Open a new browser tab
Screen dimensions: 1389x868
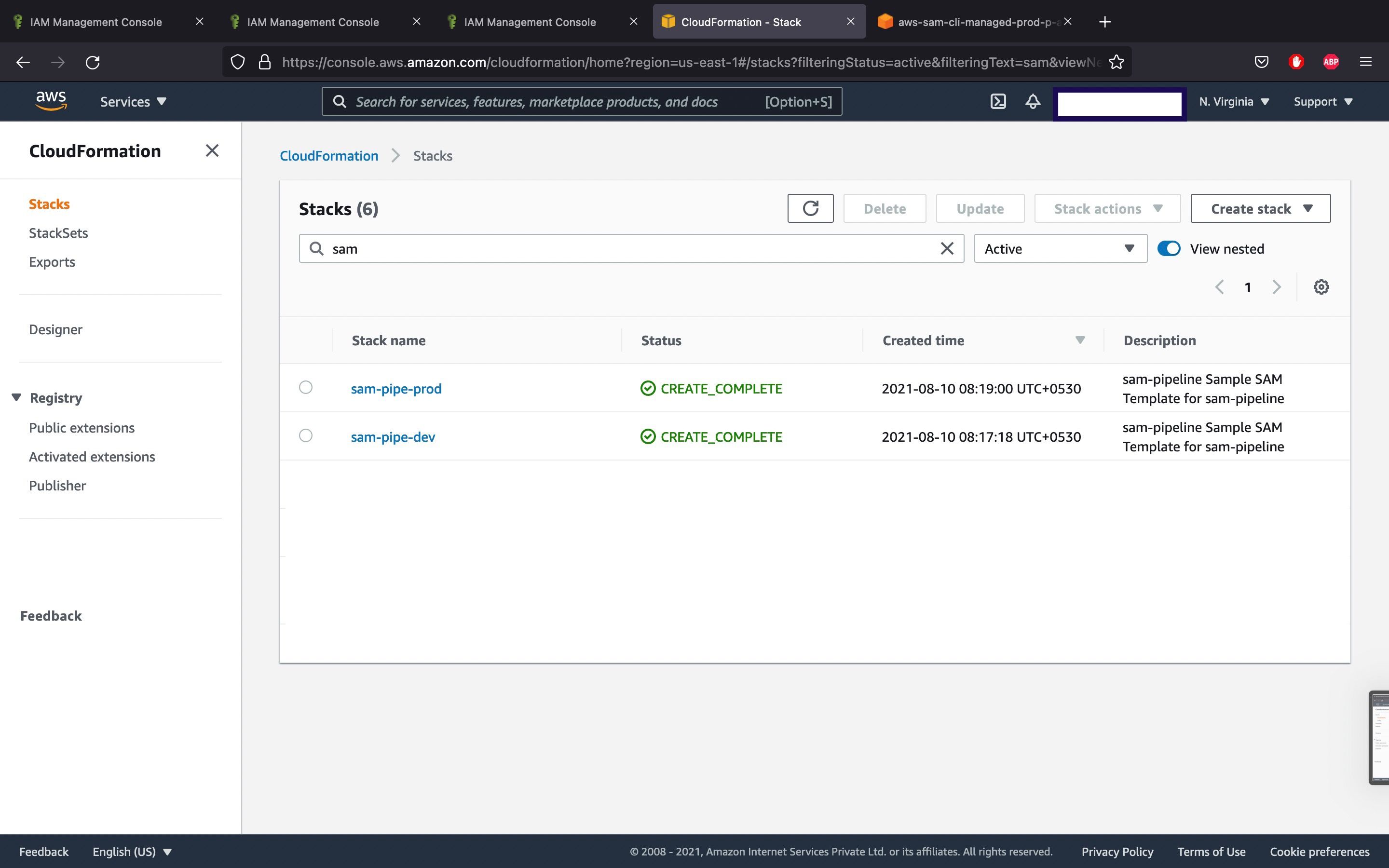pos(1104,22)
